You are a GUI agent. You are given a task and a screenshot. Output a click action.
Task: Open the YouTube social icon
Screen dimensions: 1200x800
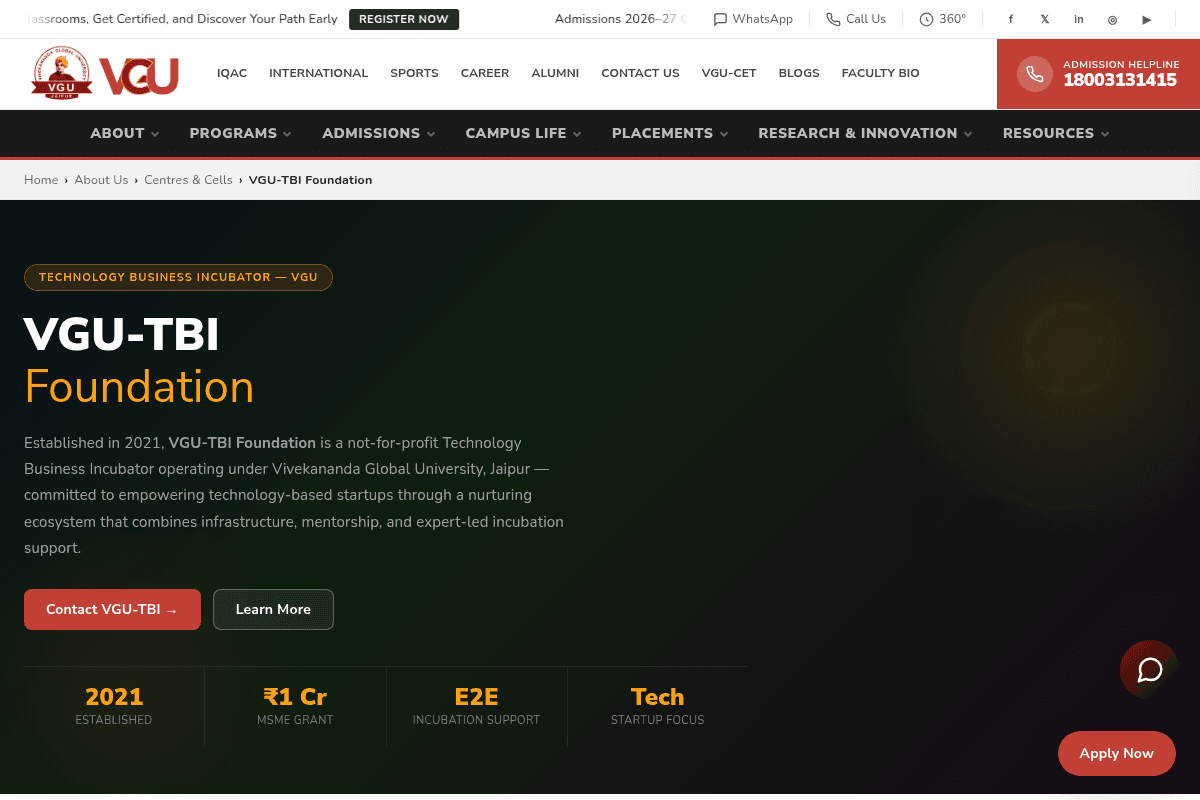pyautogui.click(x=1147, y=19)
